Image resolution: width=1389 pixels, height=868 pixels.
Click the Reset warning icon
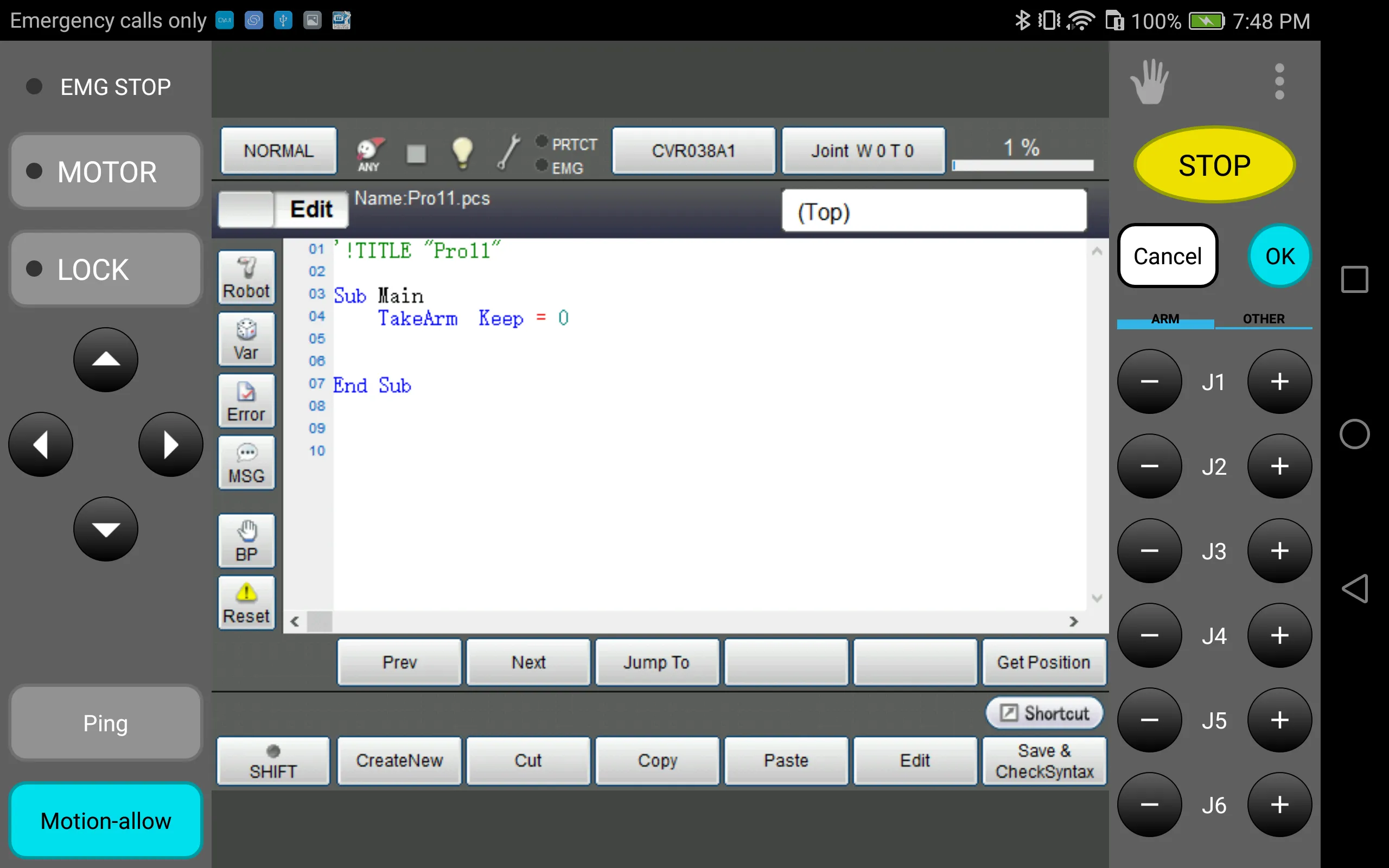pyautogui.click(x=246, y=603)
